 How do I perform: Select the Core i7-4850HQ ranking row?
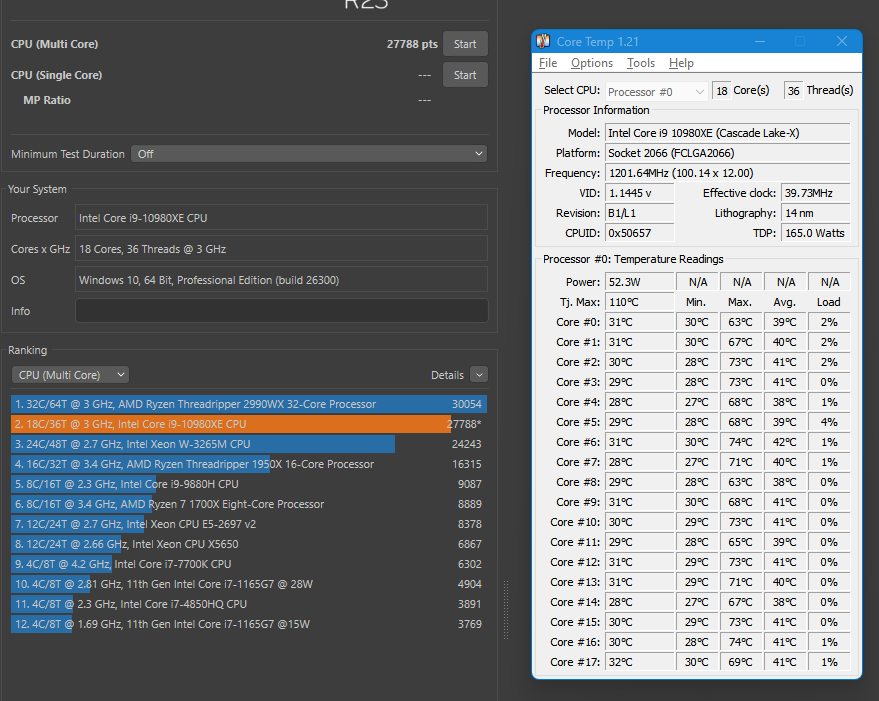[249, 604]
